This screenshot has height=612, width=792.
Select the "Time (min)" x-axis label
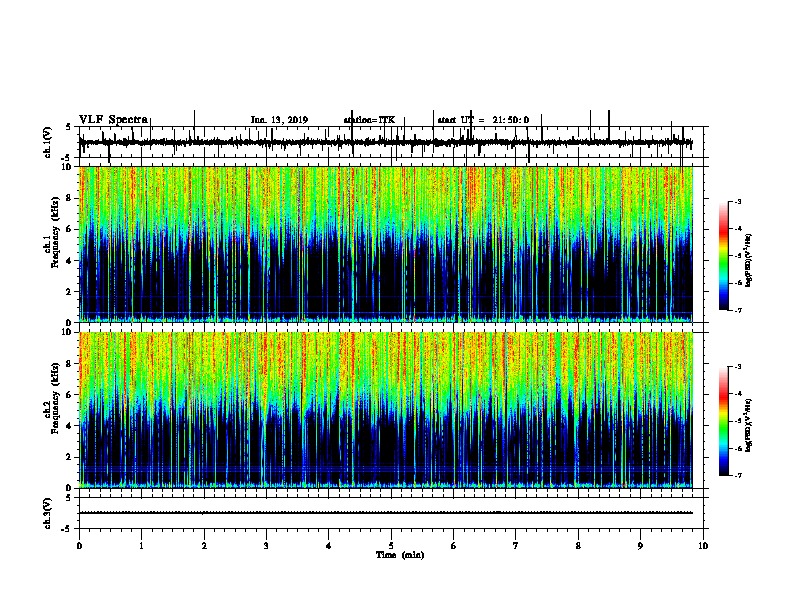point(400,555)
